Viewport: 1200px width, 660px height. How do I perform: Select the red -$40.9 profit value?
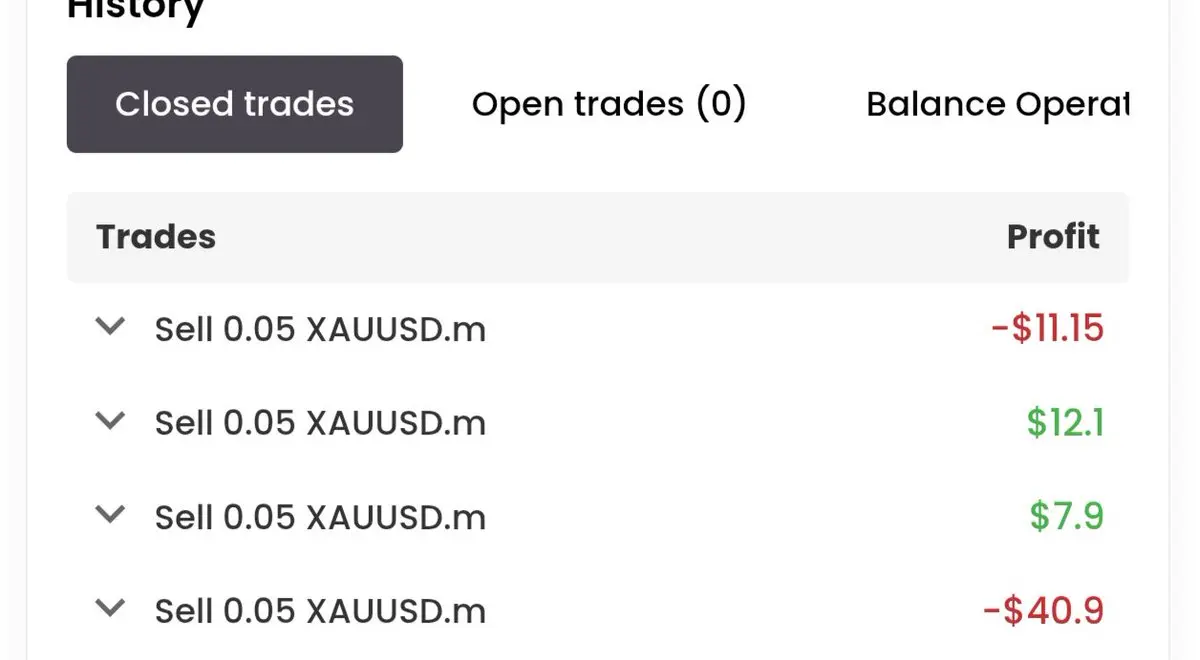click(1044, 610)
